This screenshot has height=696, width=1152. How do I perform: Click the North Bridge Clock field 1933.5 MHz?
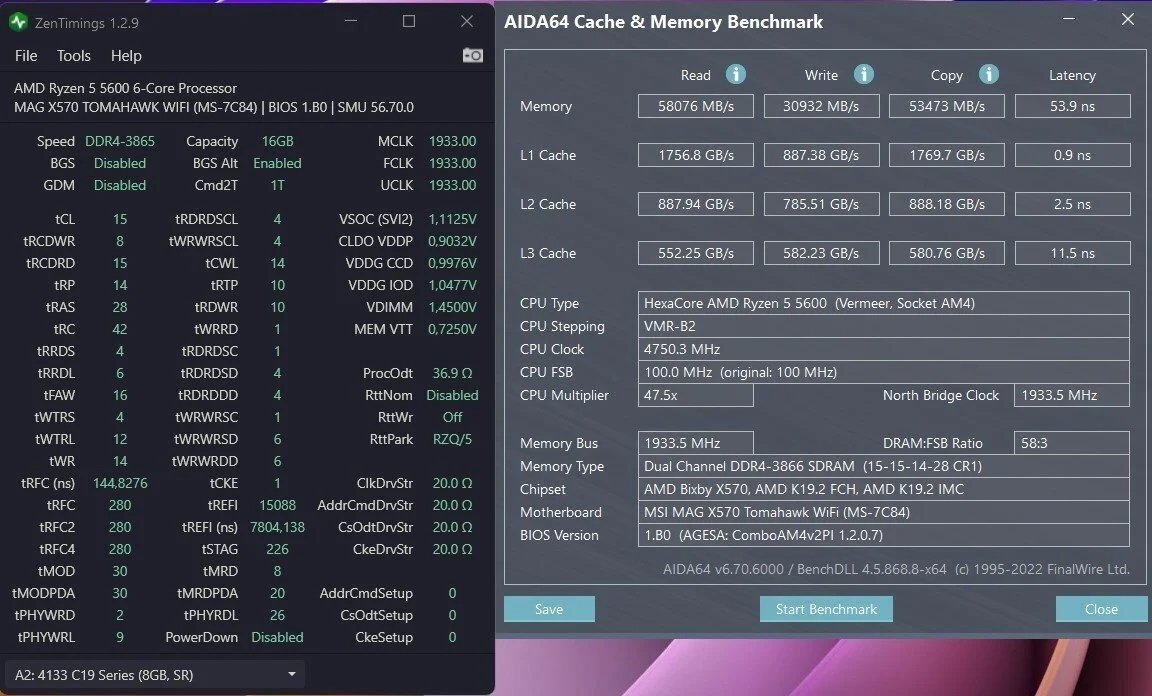coord(1071,395)
